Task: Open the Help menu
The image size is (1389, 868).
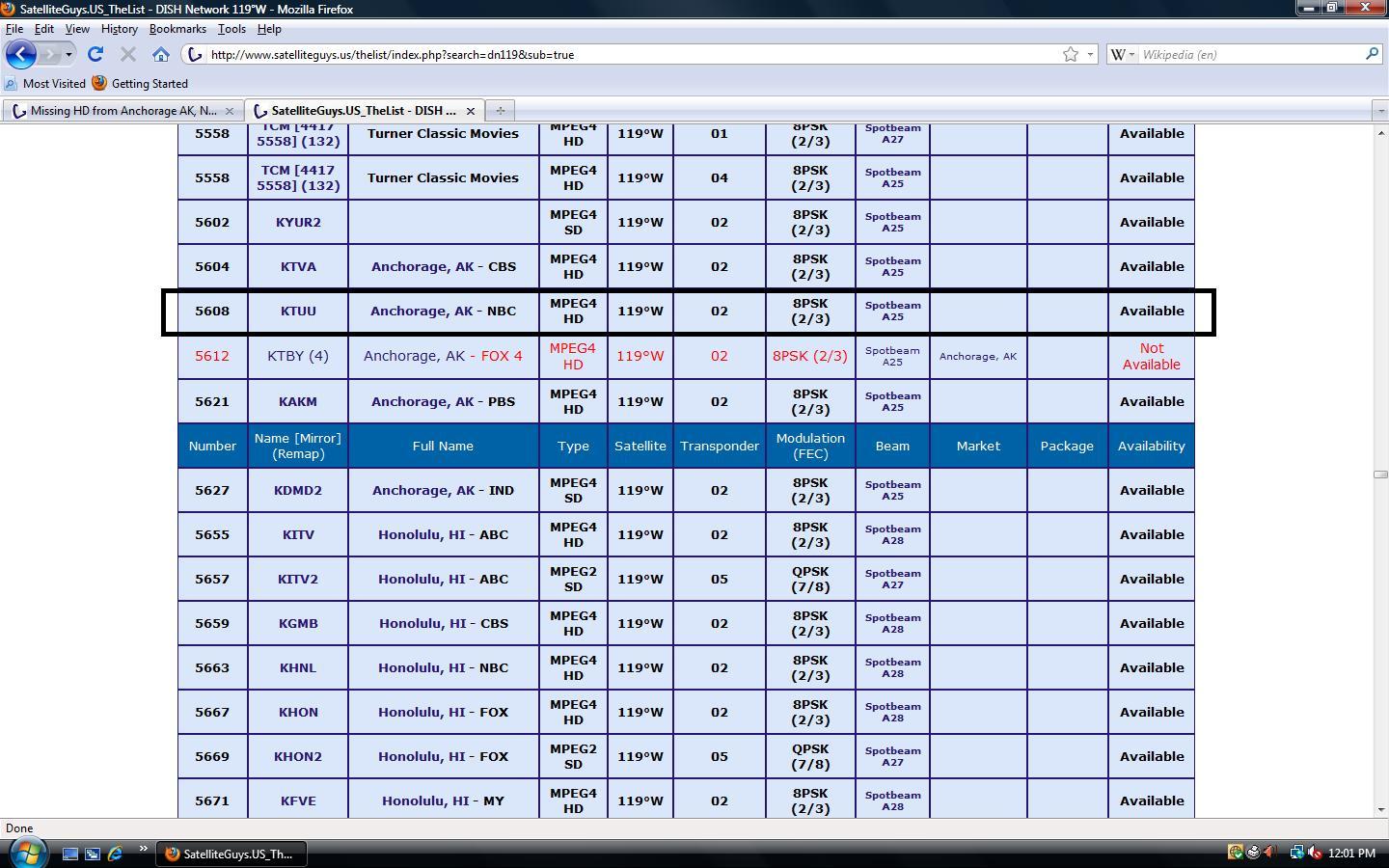Action: click(269, 29)
